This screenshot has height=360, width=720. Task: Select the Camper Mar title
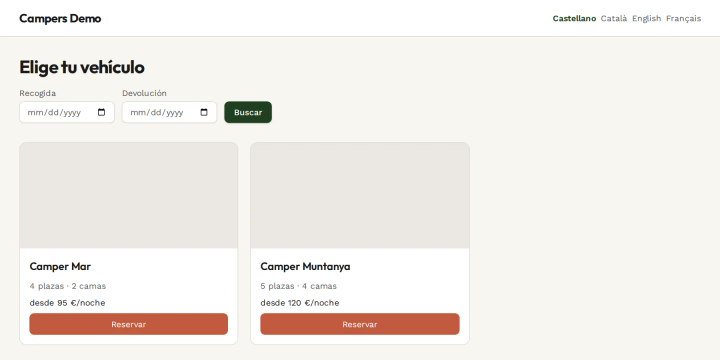(x=60, y=266)
